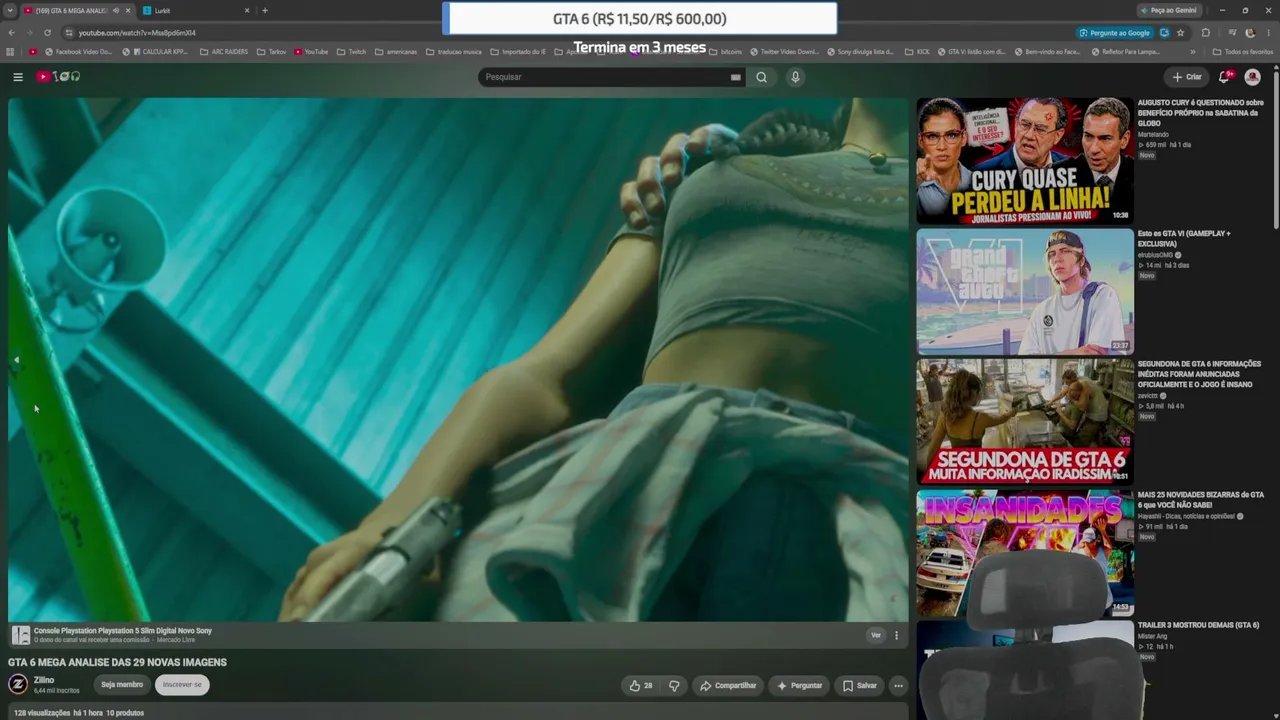
Task: Open the Zilino channel avatar
Action: [18, 685]
